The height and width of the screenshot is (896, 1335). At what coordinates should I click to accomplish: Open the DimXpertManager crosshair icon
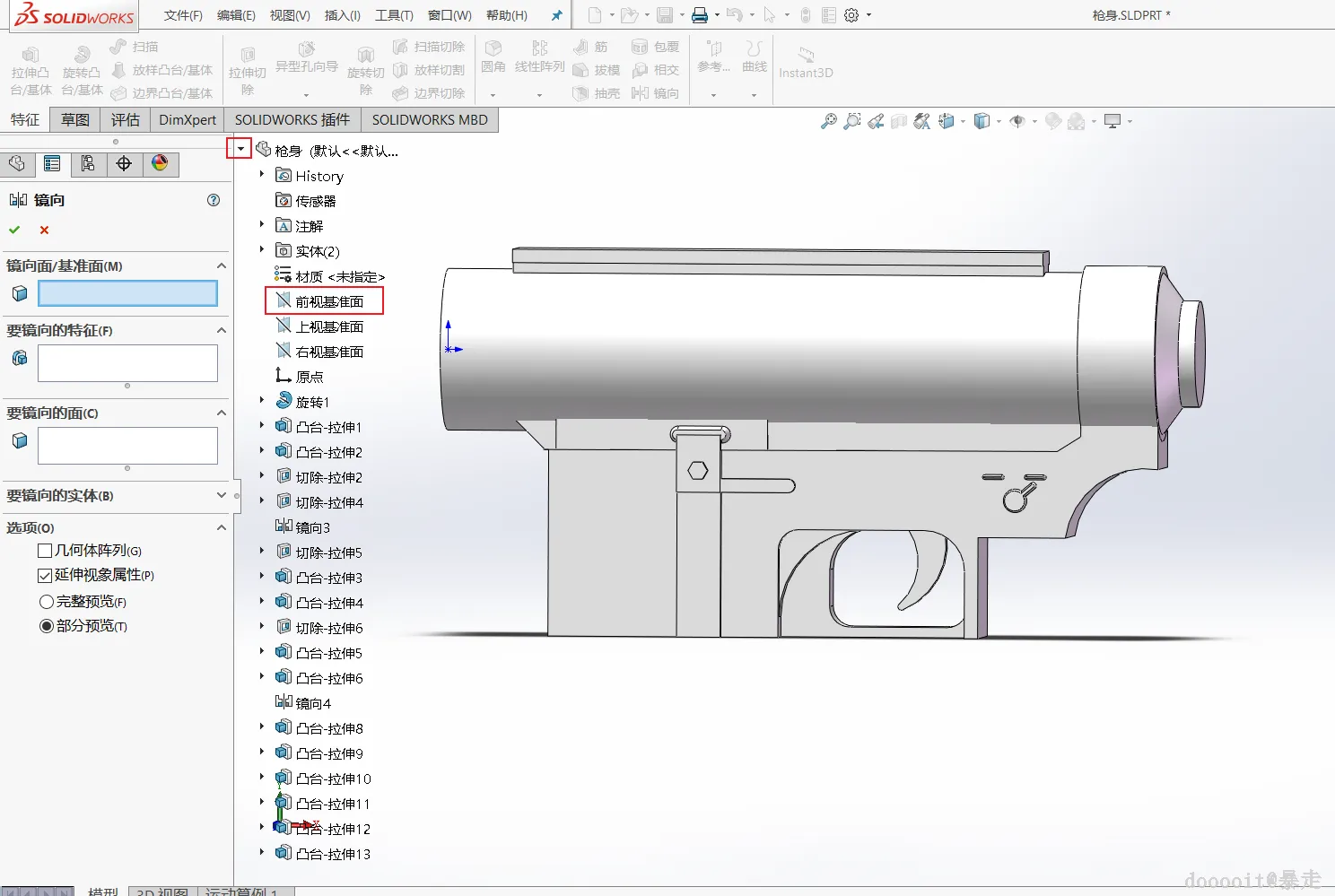tap(124, 163)
